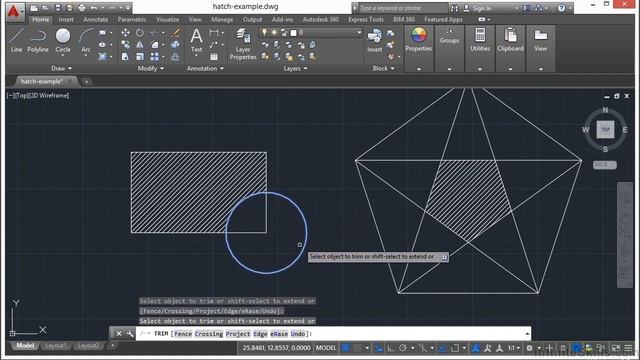Click the Hatch tool icon in Draw
The width and height of the screenshot is (640, 360).
102,57
